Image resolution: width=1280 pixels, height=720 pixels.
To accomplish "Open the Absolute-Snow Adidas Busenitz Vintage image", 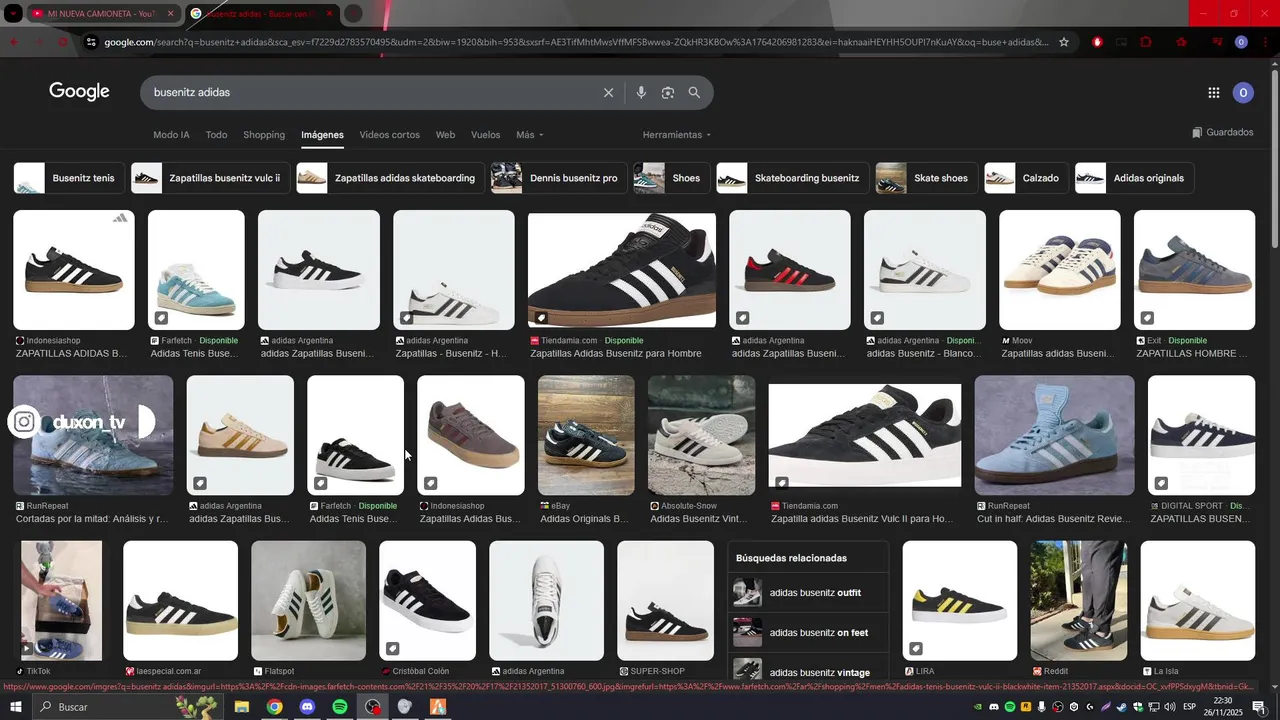I will click(x=702, y=435).
